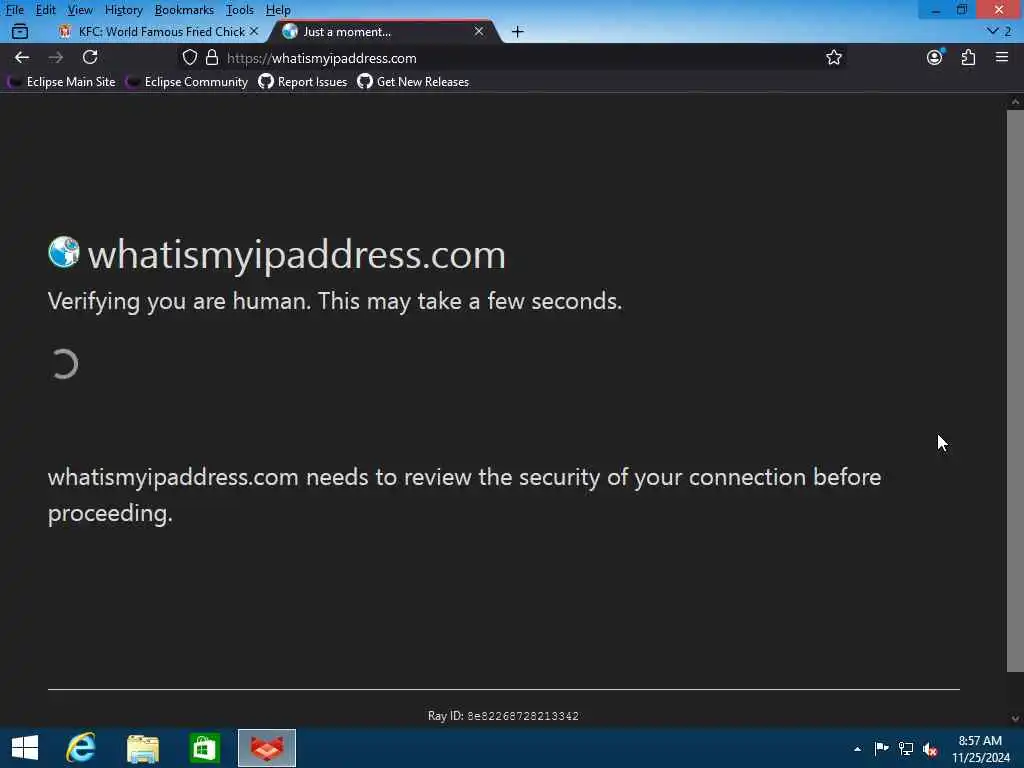Open the workspaces panel icon
The image size is (1024, 768).
coord(20,31)
